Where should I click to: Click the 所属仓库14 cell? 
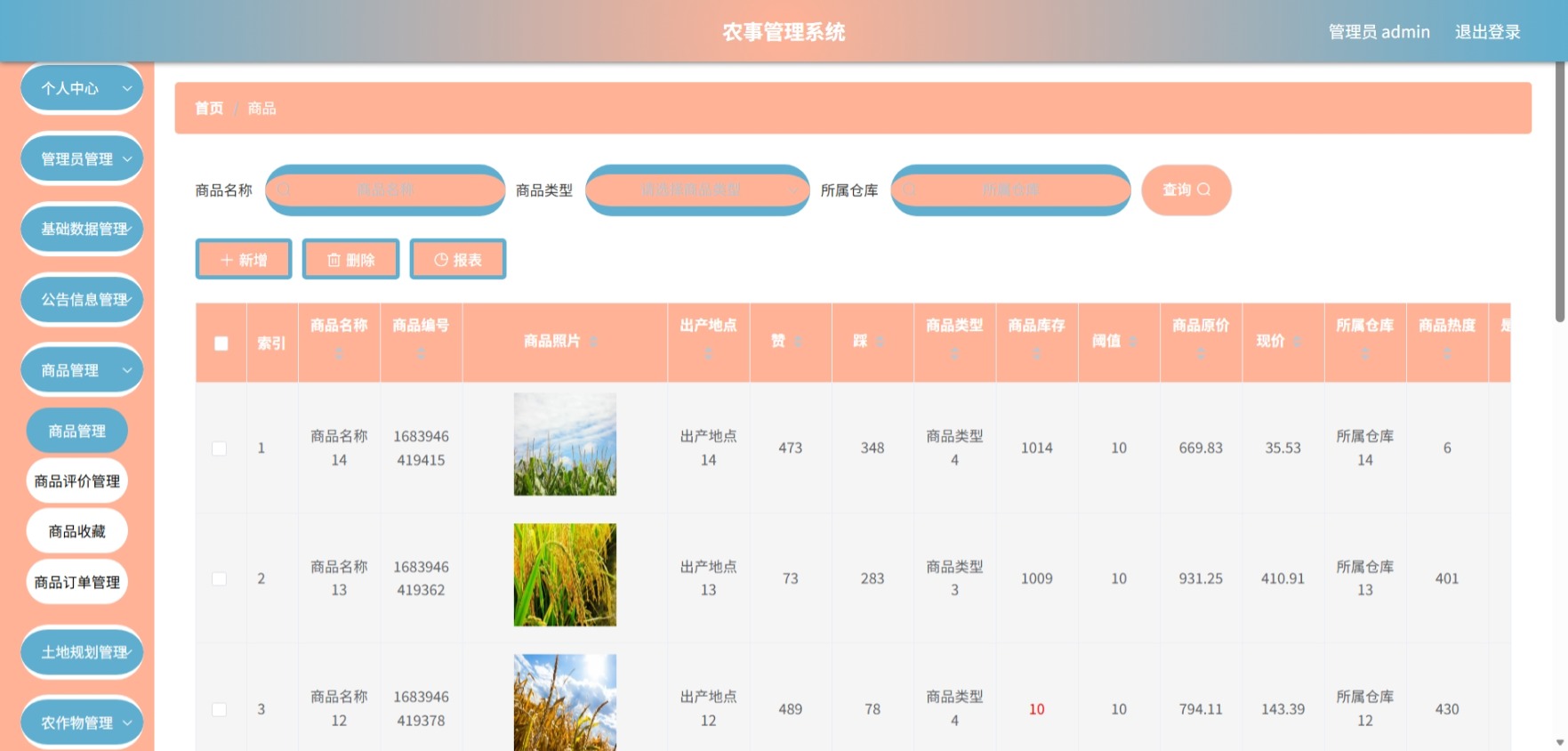1365,448
